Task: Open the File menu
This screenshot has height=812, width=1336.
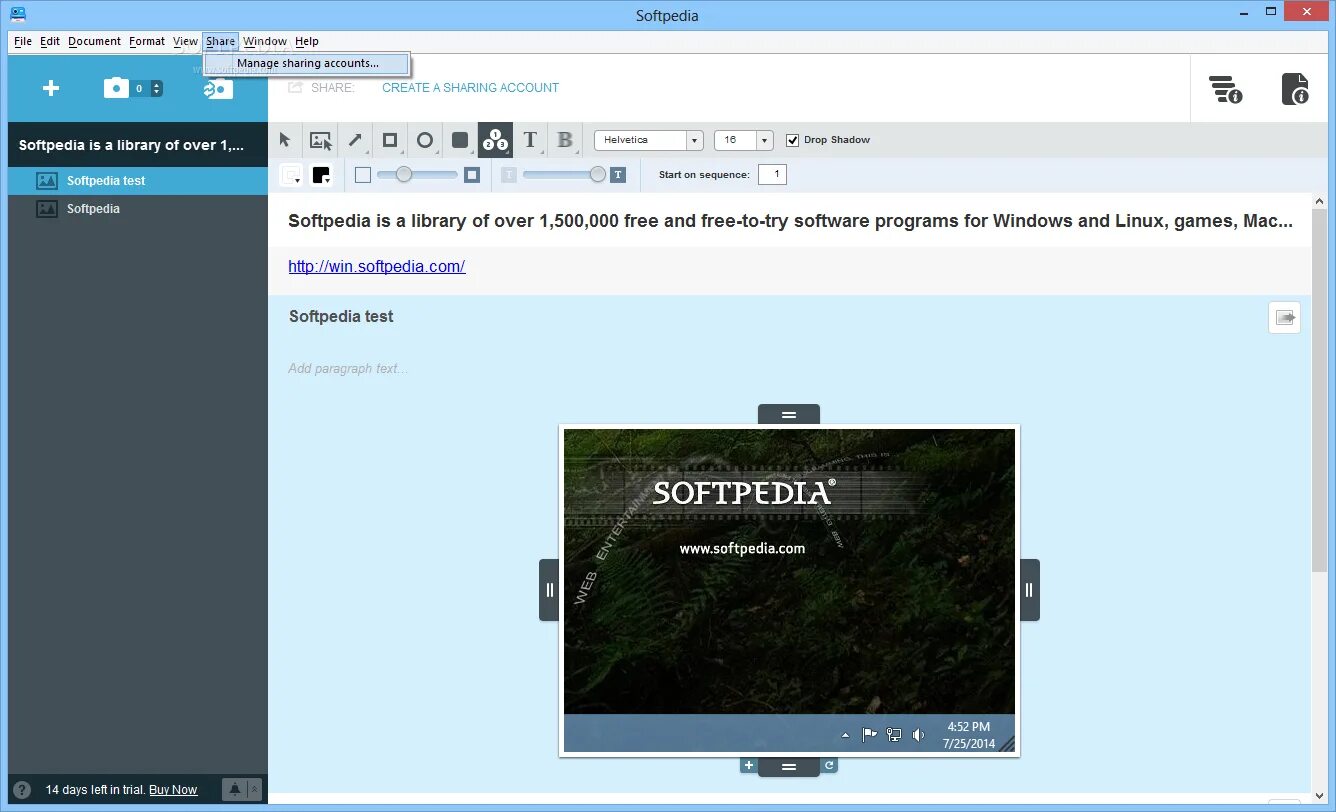Action: (23, 41)
